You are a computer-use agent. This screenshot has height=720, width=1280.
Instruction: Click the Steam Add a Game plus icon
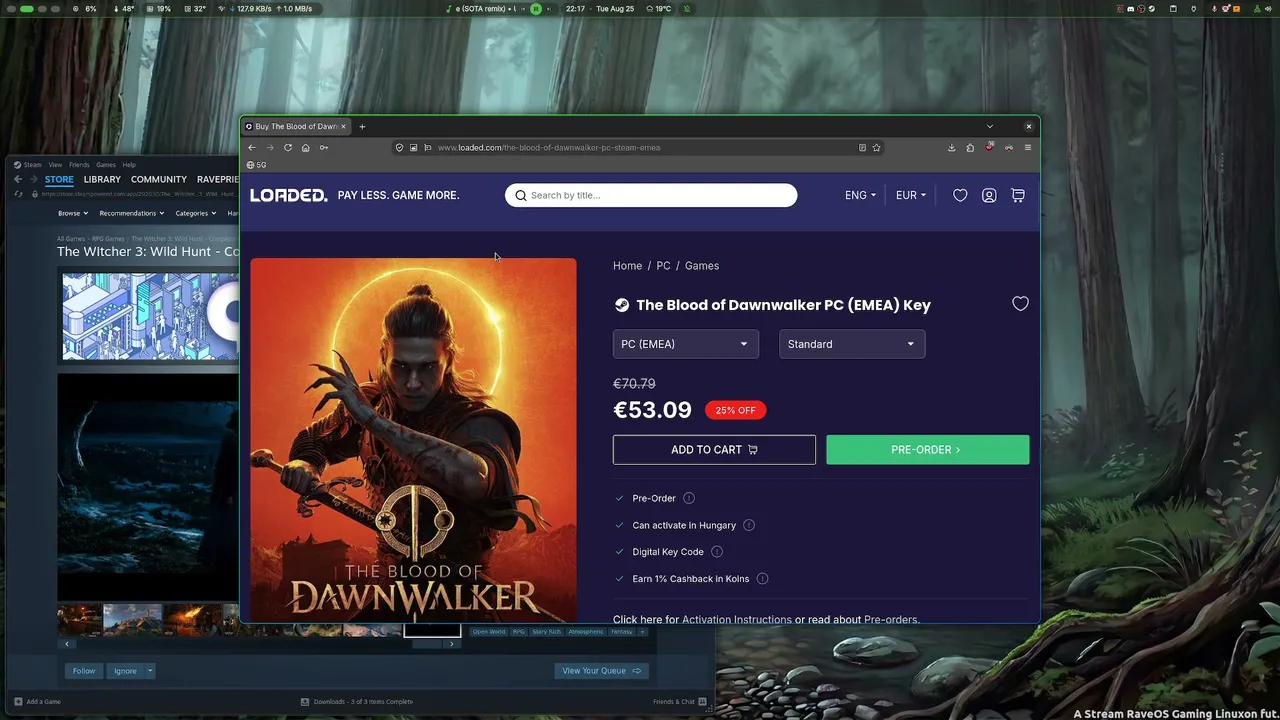click(x=18, y=702)
